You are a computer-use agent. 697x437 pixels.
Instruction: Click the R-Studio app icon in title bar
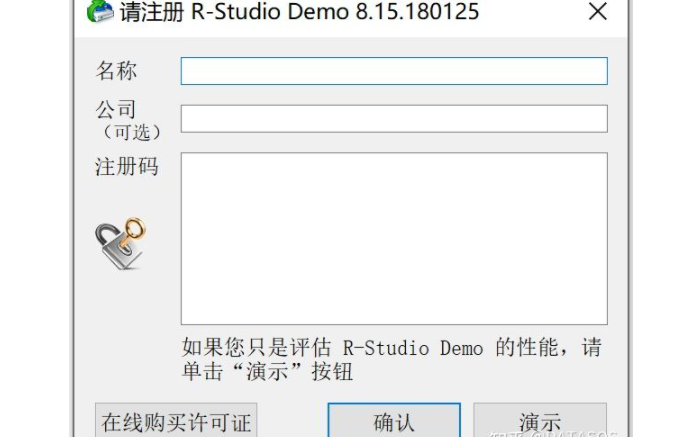coord(100,11)
